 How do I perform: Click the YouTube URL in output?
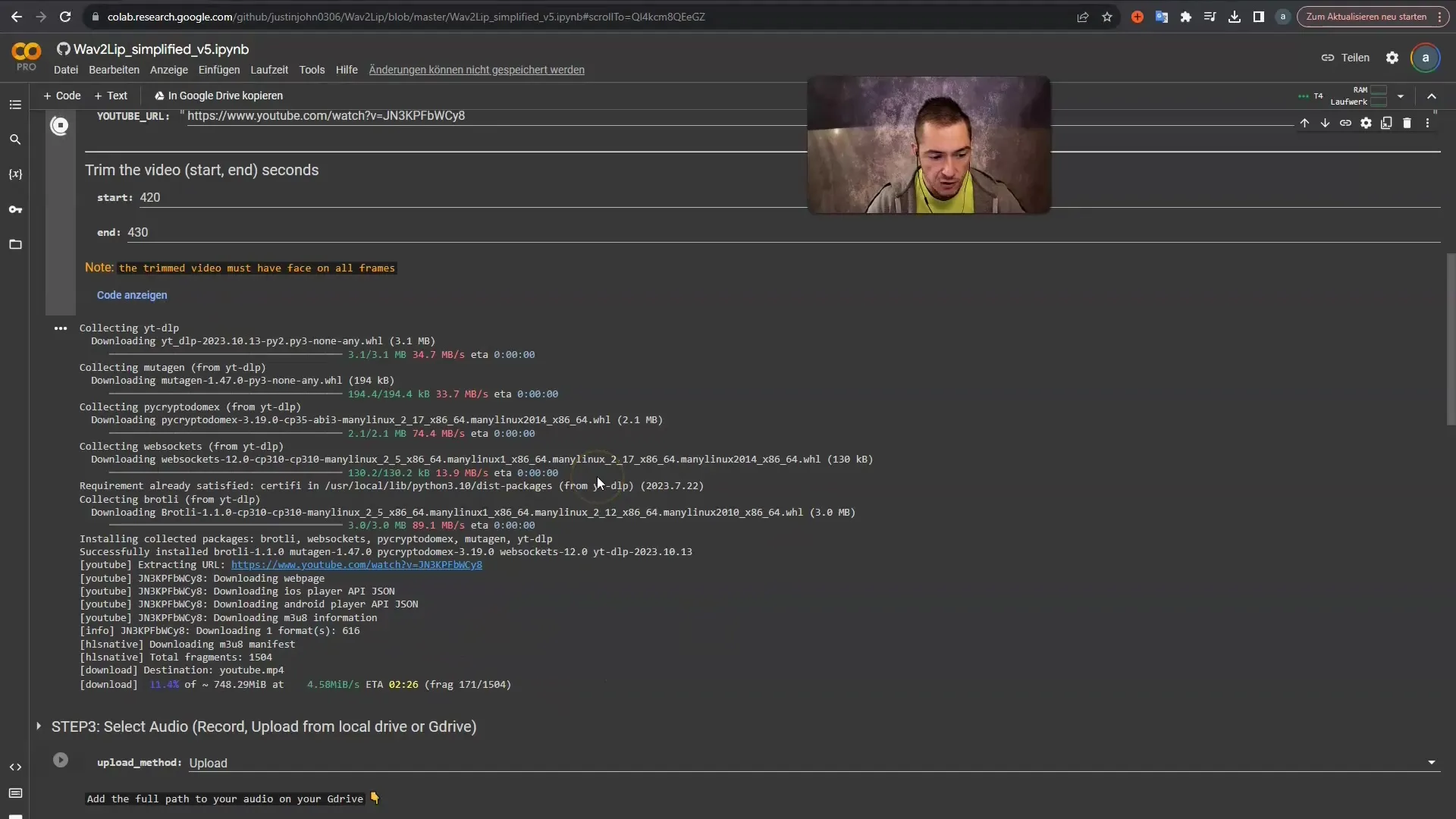[356, 565]
